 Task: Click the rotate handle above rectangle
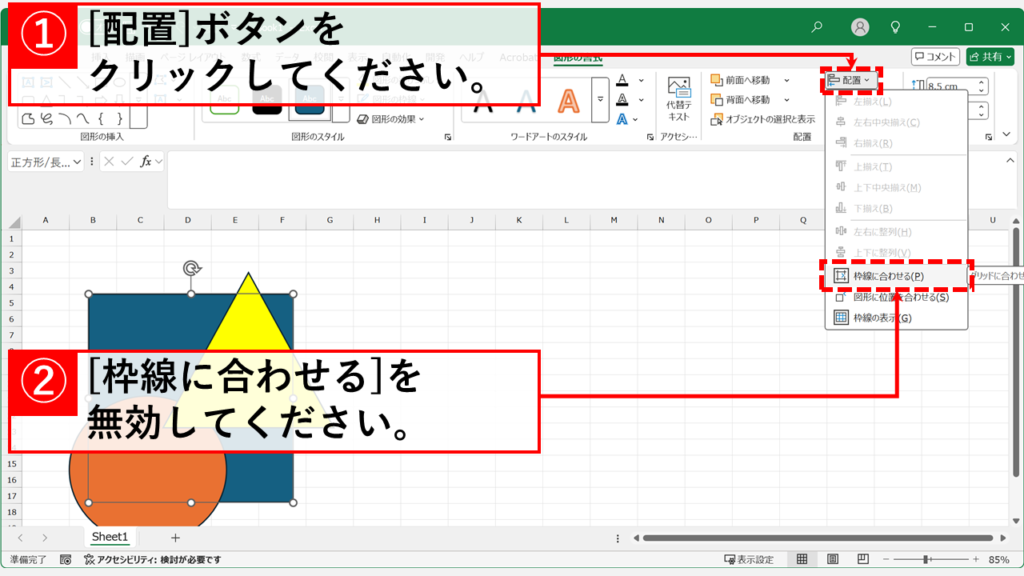191,268
